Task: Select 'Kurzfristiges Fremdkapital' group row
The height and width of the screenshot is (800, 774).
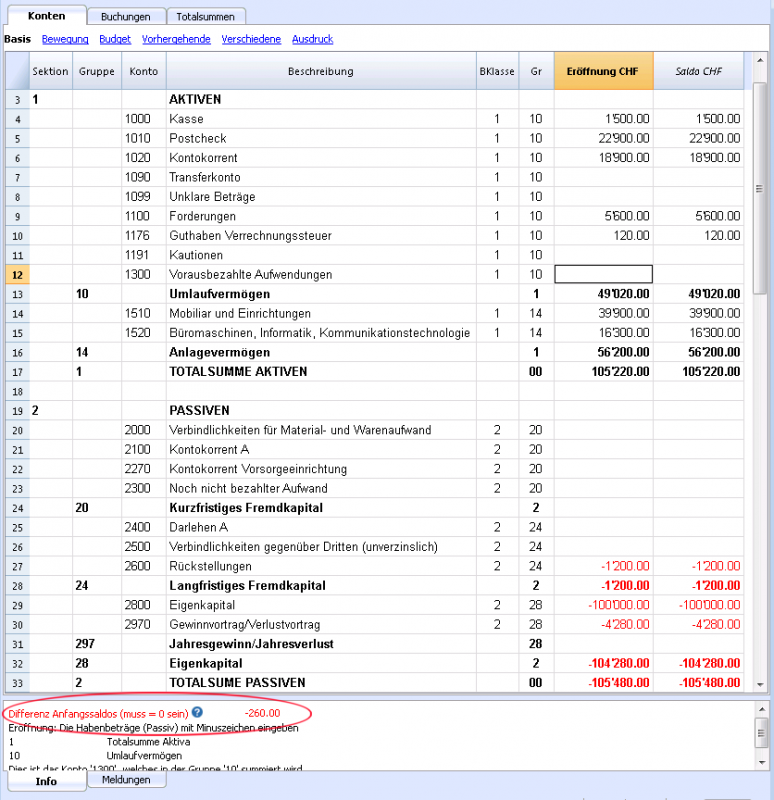Action: (321, 508)
